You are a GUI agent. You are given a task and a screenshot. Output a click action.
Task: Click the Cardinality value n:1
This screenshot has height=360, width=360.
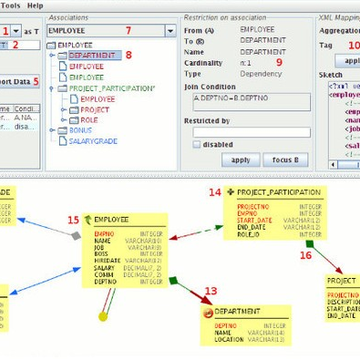click(x=246, y=63)
